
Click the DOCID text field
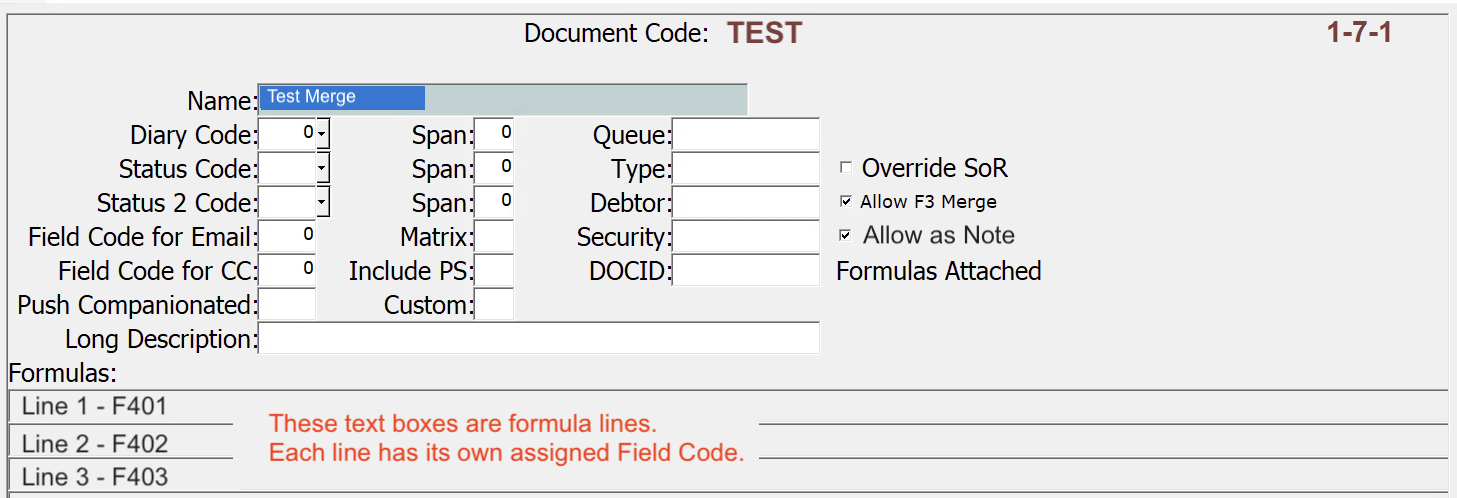(745, 271)
